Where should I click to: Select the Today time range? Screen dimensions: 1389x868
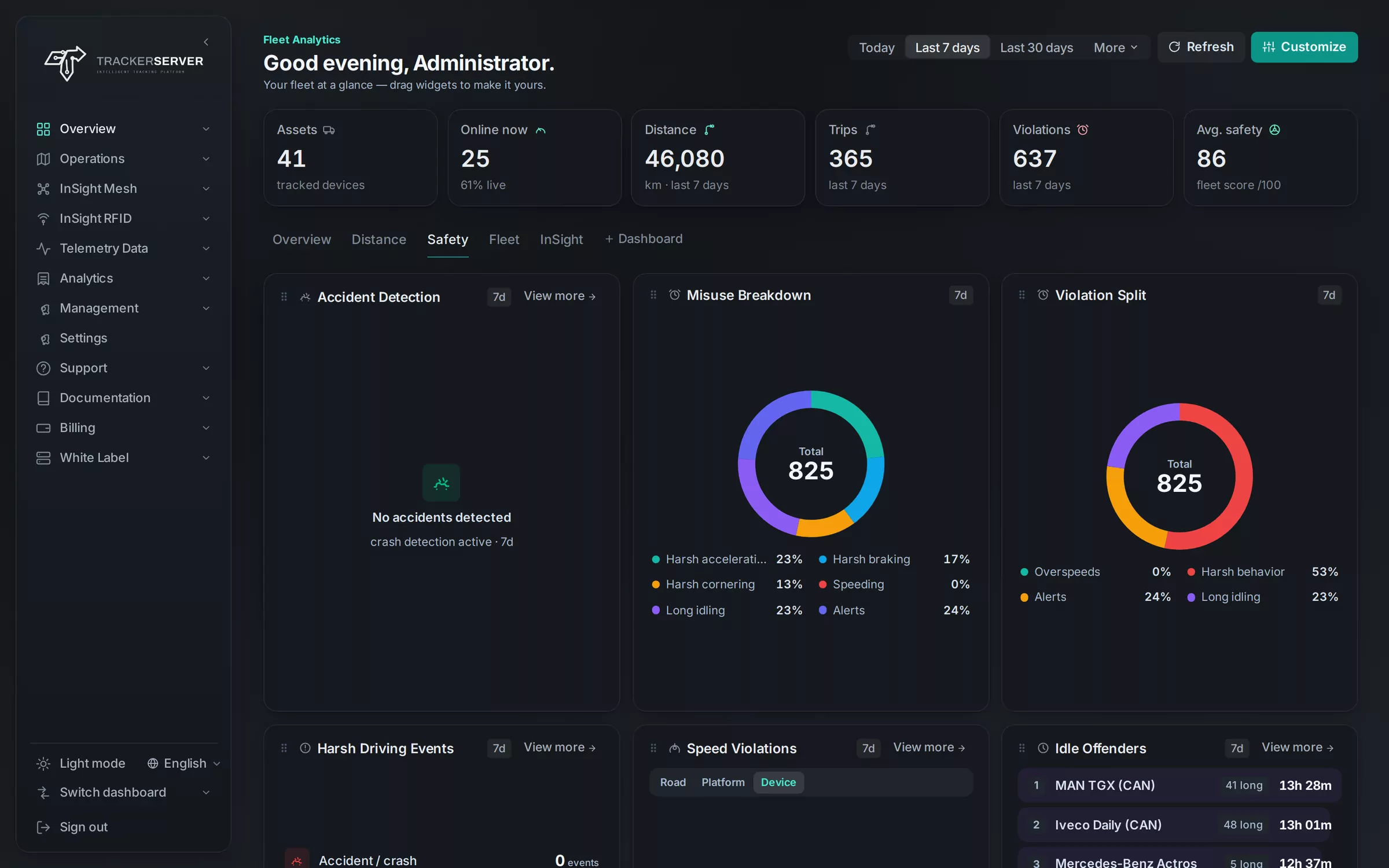pos(877,47)
